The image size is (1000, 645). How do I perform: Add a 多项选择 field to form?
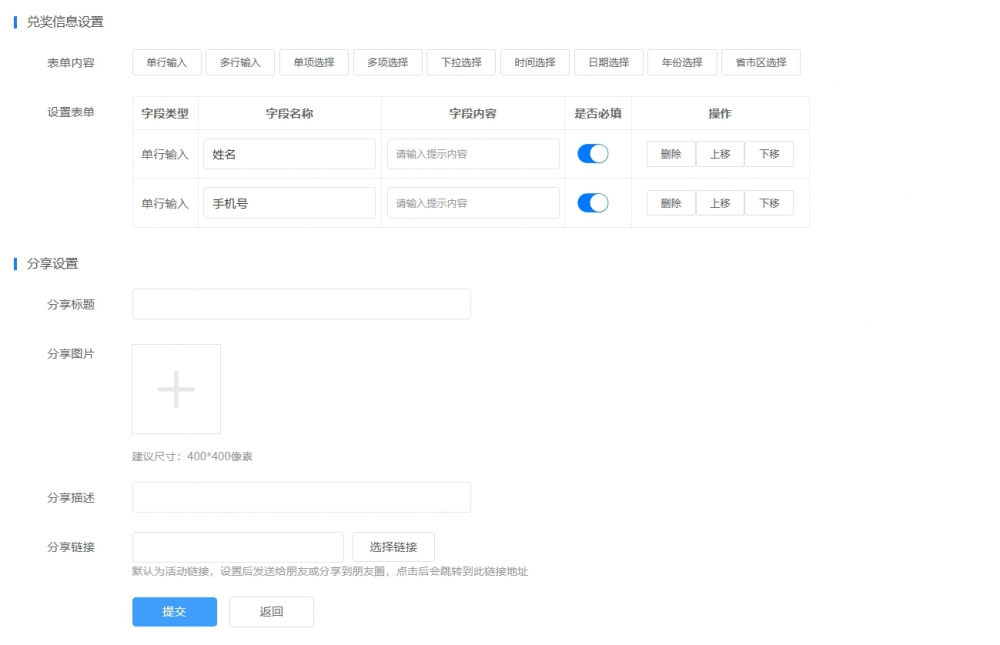pos(388,62)
